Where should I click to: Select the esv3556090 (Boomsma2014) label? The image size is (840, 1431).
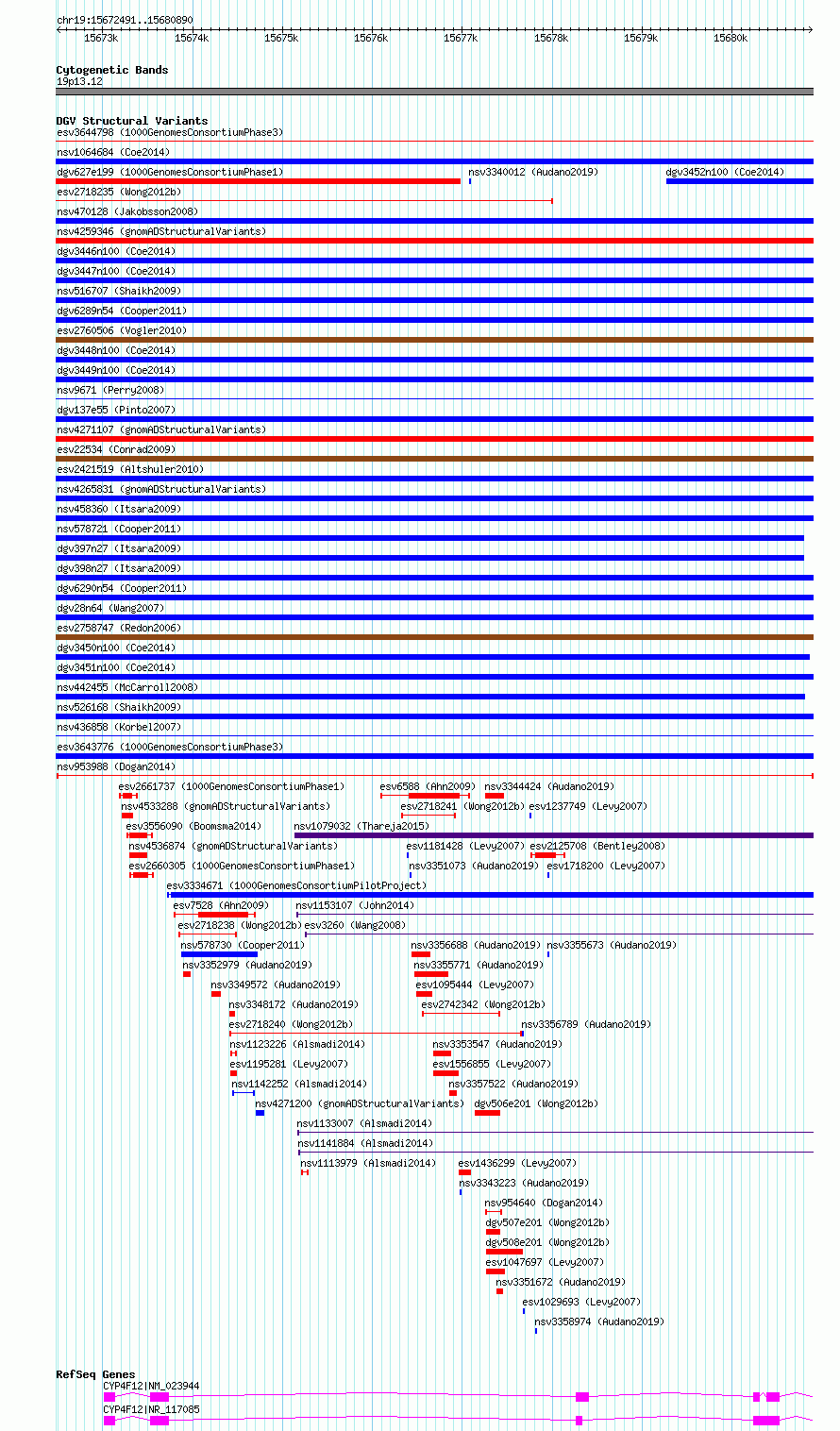(194, 827)
